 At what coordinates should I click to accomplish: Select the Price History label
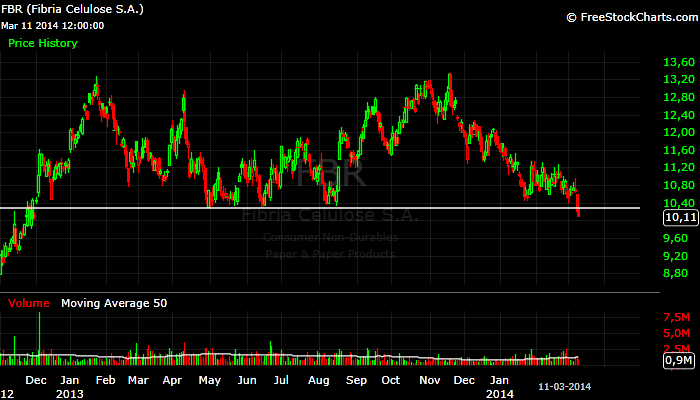[x=43, y=43]
